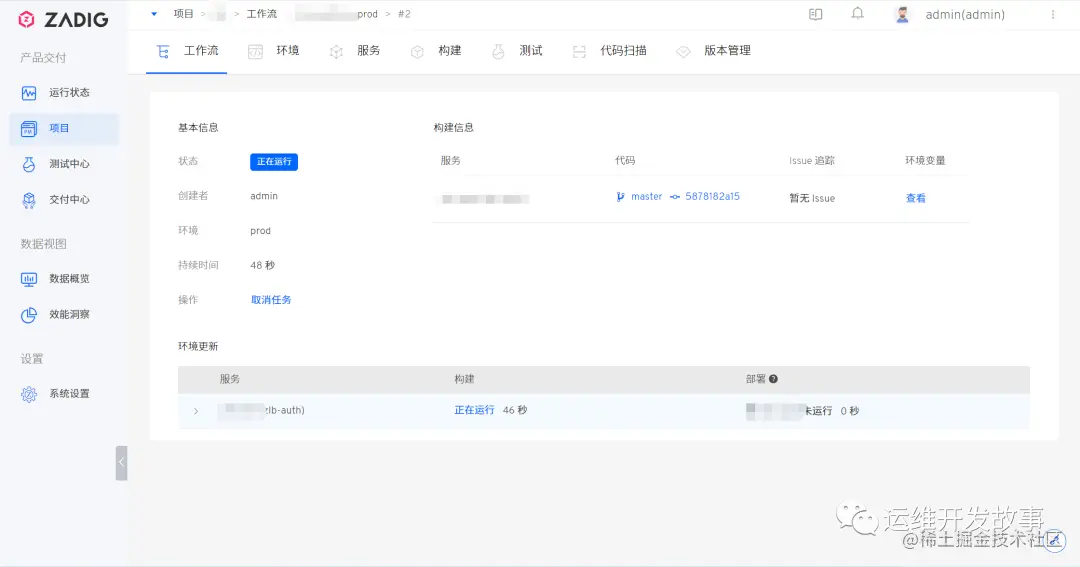Go to 效能洞察 in sidebar
1080x567 pixels.
tap(69, 314)
